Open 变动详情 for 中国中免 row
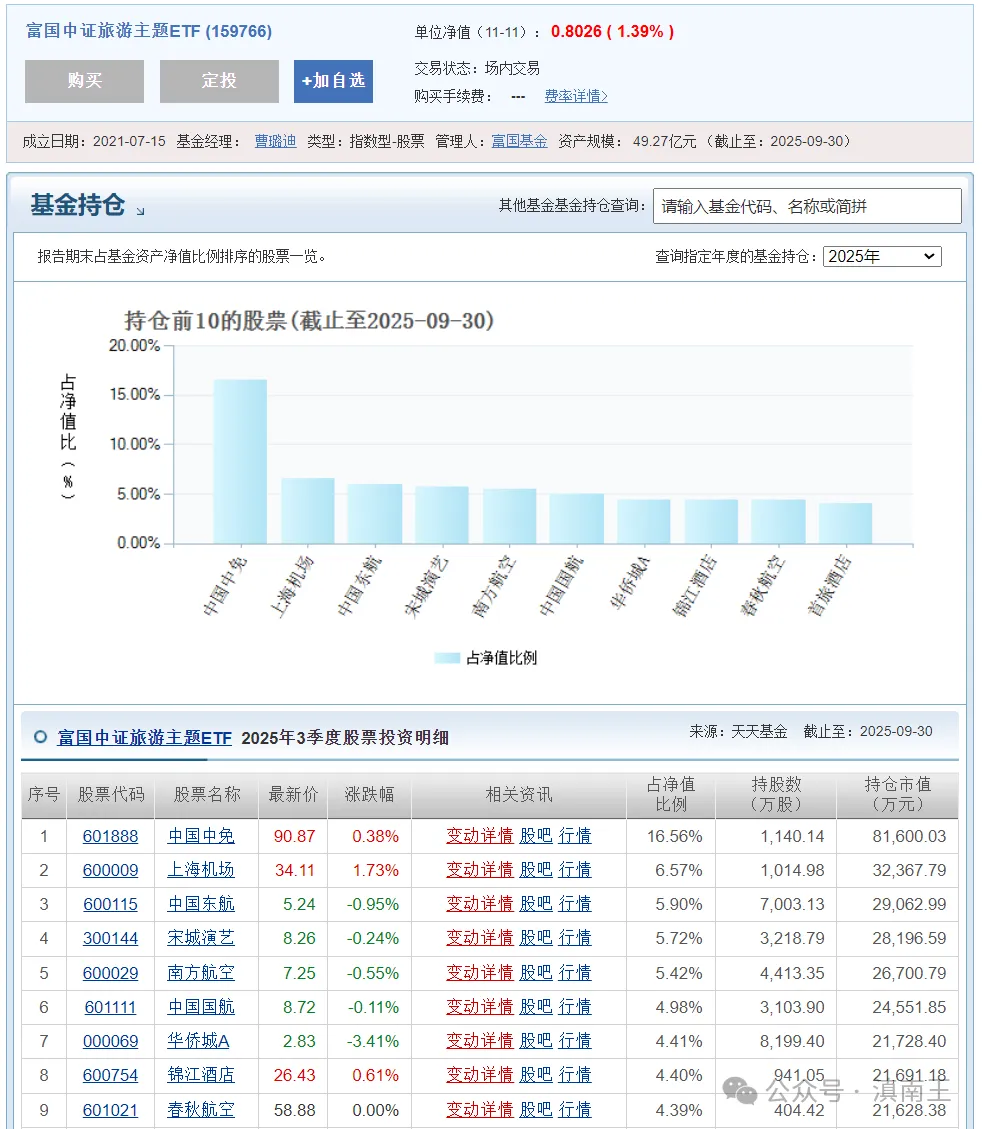This screenshot has width=982, height=1129. pos(479,836)
